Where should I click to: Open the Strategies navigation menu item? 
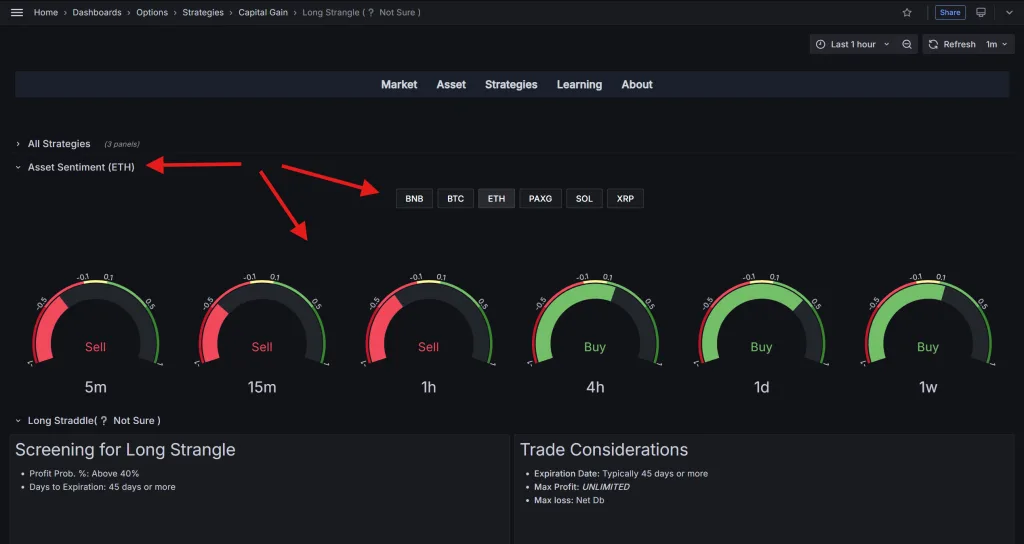tap(511, 84)
